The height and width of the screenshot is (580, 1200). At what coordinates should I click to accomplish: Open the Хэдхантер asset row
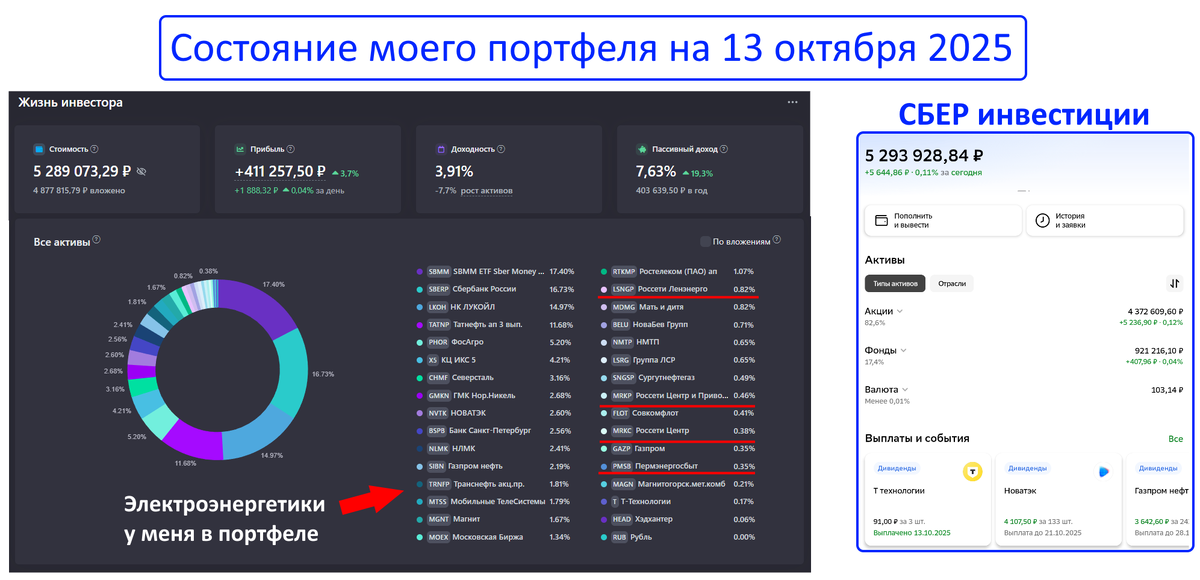[677, 520]
